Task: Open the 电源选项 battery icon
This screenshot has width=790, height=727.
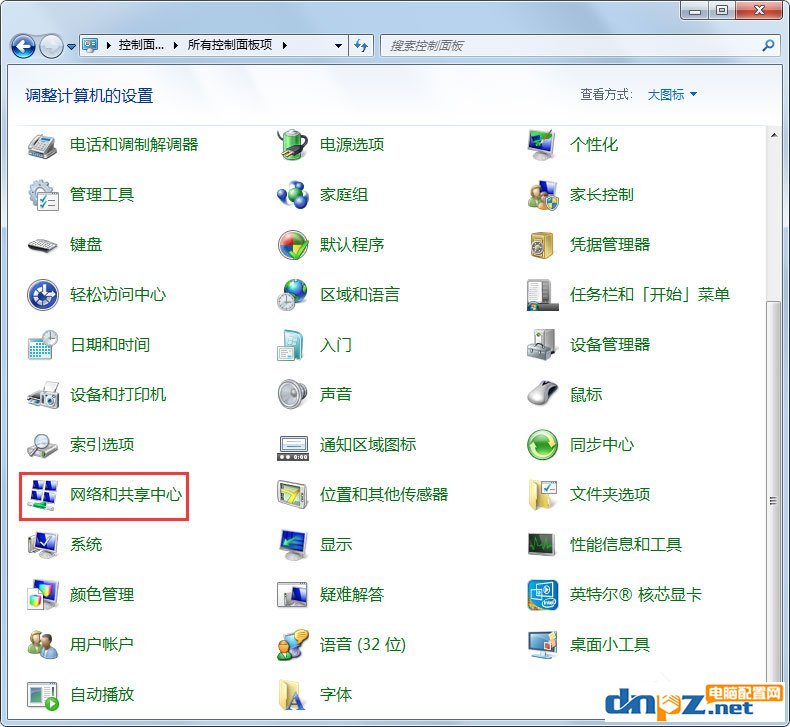Action: tap(293, 145)
